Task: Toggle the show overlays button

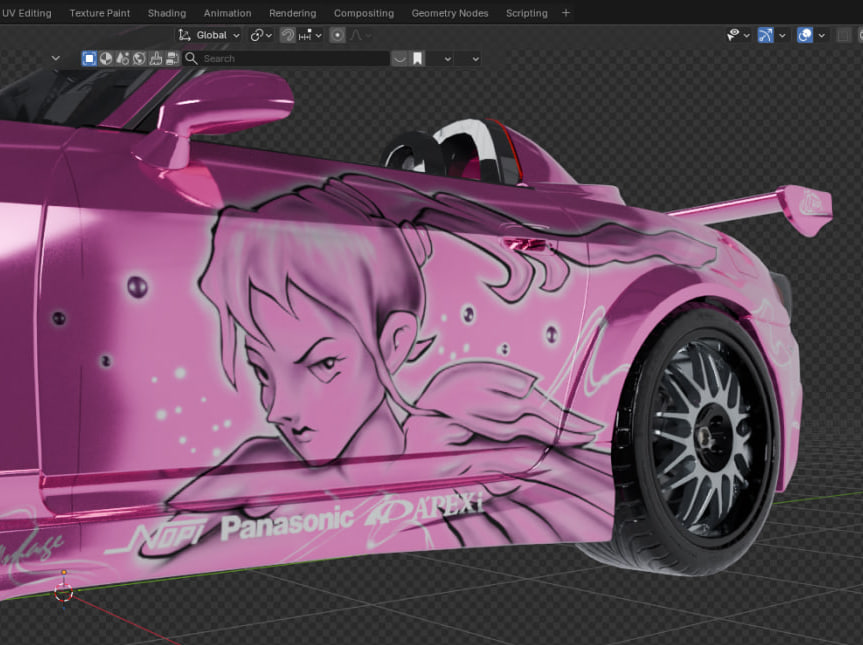Action: tap(805, 35)
